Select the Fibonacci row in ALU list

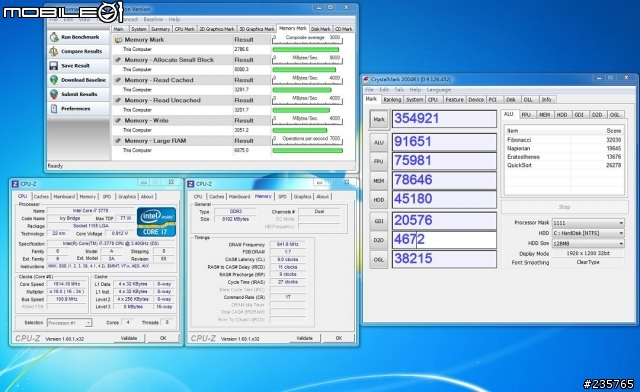(x=564, y=140)
